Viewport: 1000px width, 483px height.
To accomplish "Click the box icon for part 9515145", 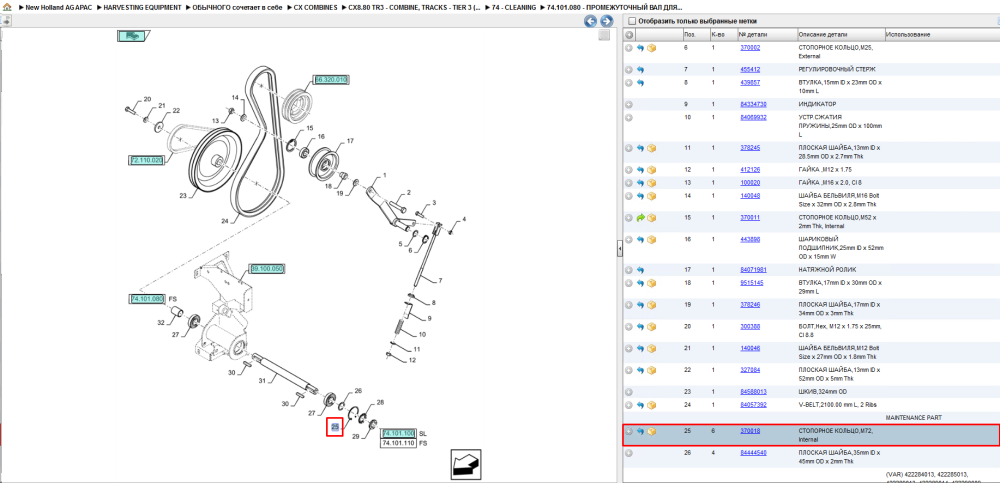I will click(x=652, y=283).
